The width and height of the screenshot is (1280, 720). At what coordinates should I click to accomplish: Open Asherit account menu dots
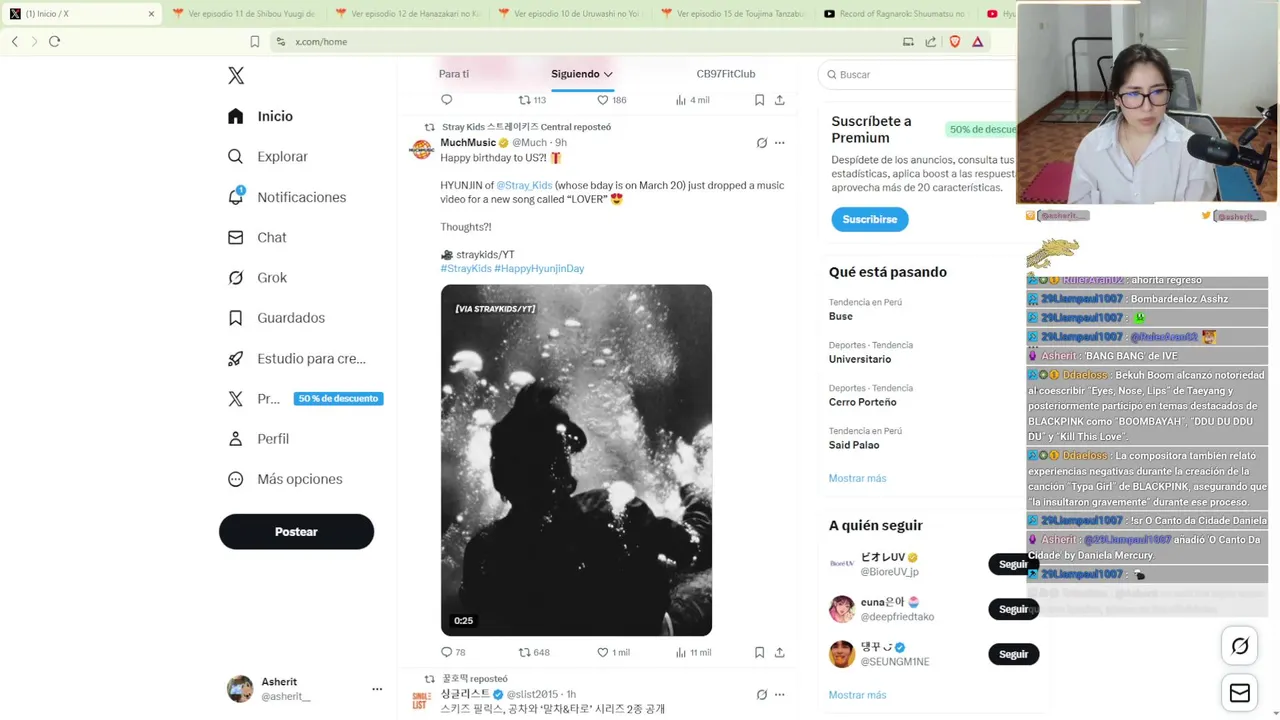click(x=377, y=689)
